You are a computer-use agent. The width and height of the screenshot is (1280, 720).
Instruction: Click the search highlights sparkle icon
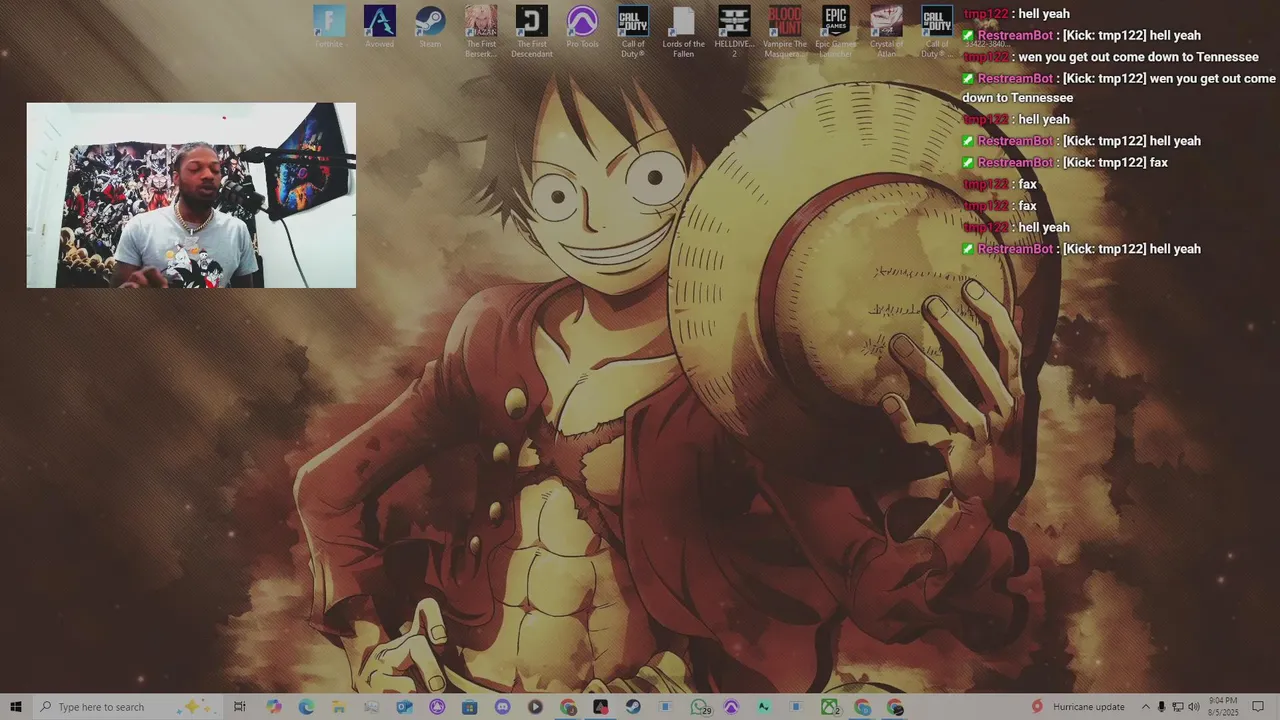pyautogui.click(x=196, y=707)
